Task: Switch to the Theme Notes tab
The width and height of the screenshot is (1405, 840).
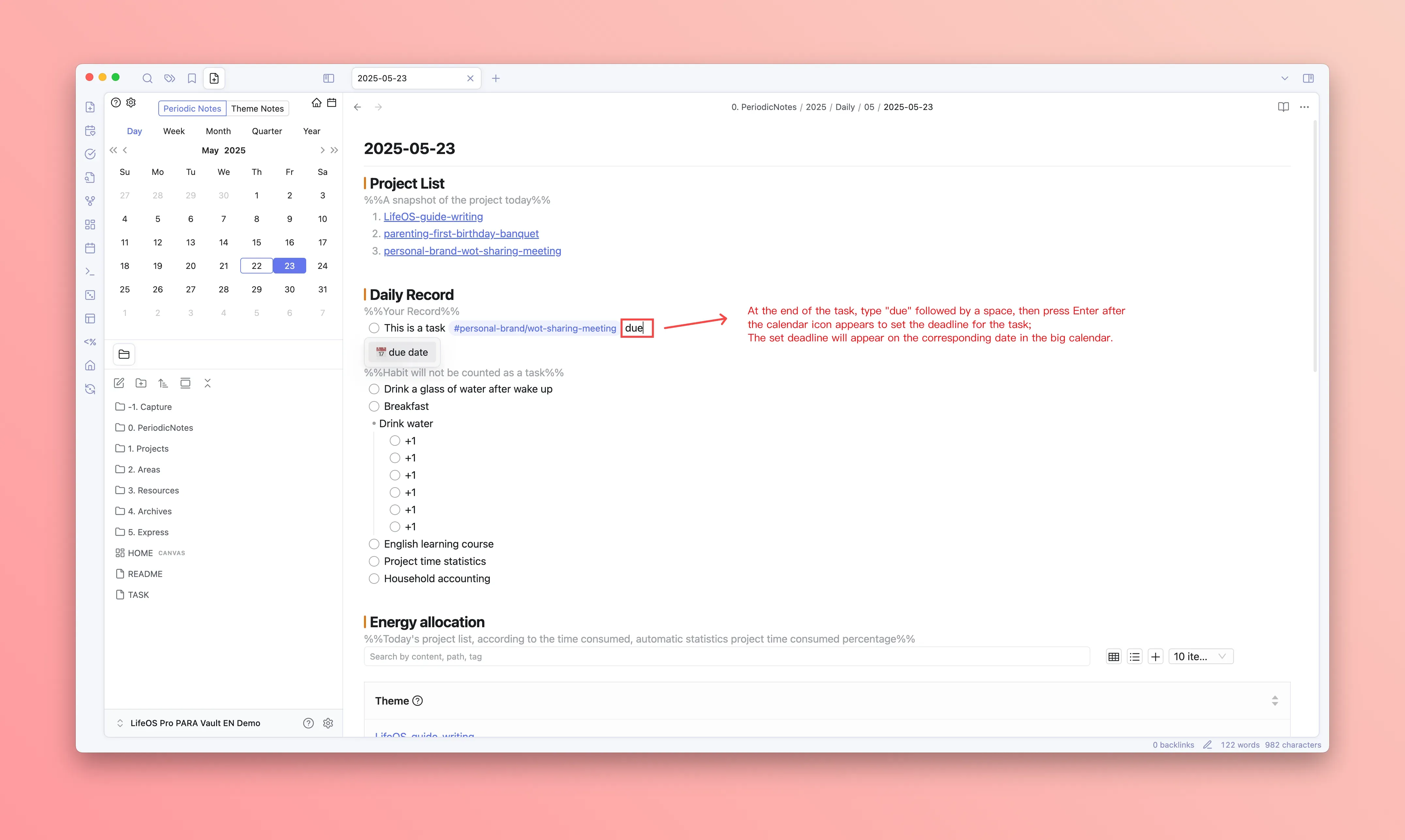Action: pos(257,109)
